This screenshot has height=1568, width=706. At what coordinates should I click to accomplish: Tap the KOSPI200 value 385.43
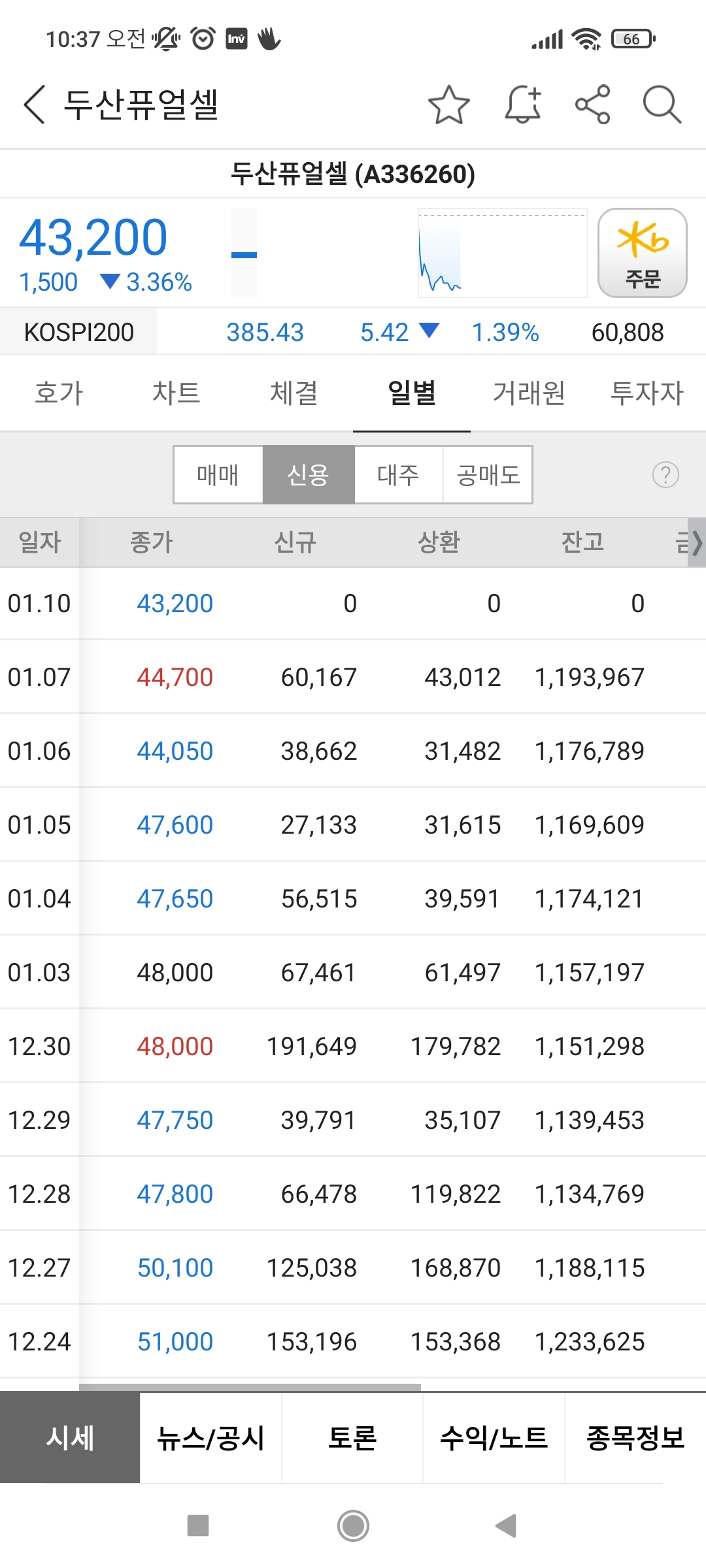[265, 333]
